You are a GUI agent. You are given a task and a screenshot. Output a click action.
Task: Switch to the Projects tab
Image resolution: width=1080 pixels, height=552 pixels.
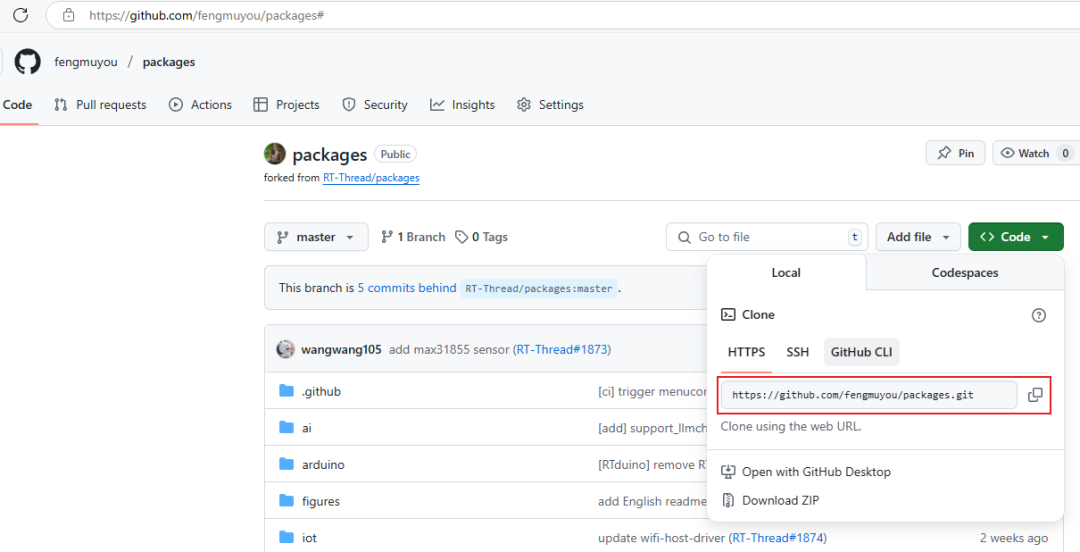point(287,105)
